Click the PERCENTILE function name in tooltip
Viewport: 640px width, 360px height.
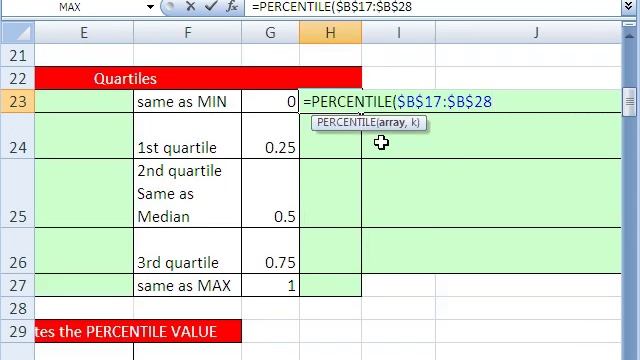pos(346,122)
